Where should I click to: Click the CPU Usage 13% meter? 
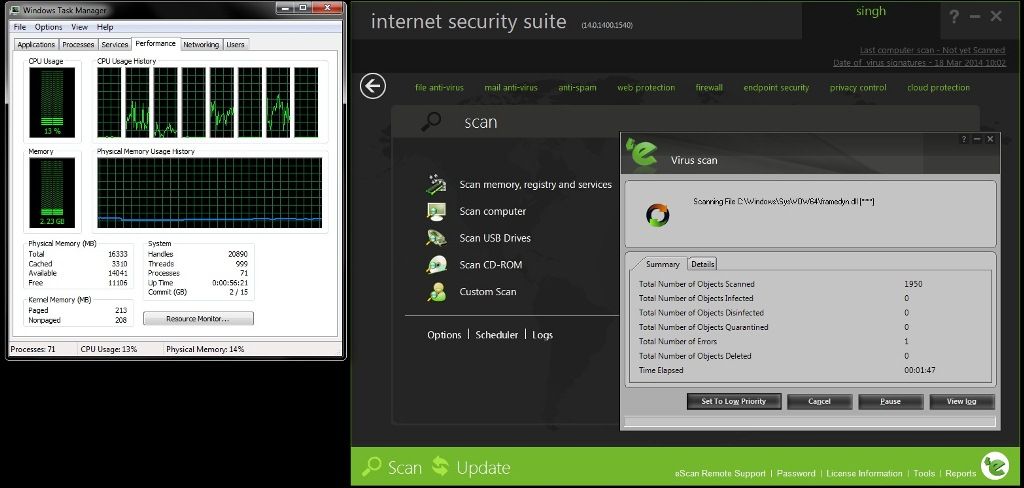[52, 102]
